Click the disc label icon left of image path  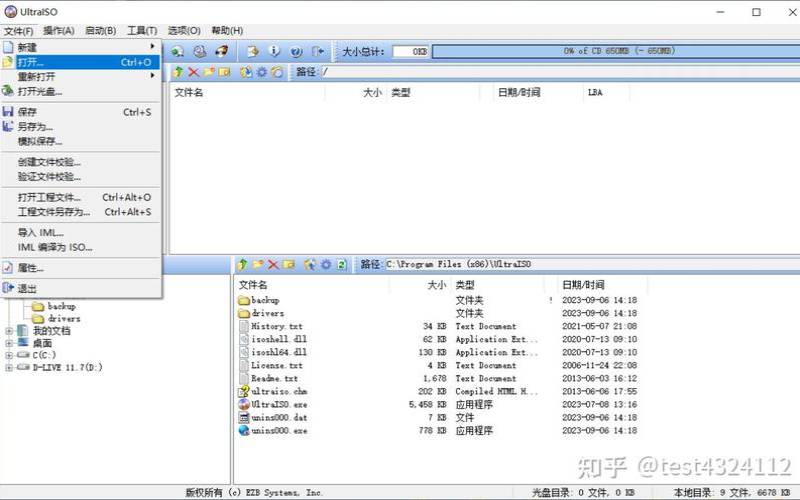pyautogui.click(x=277, y=72)
